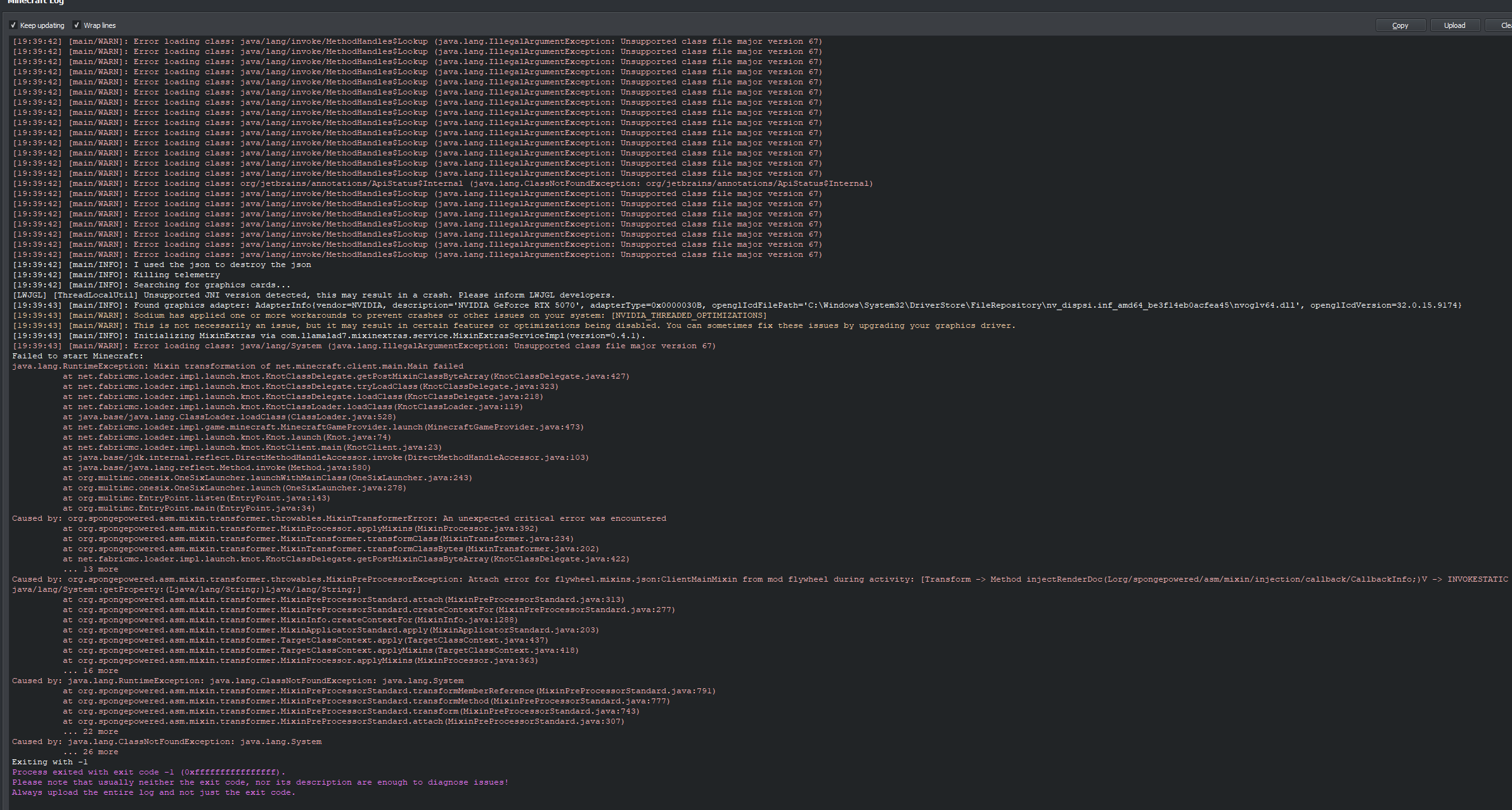The image size is (1512, 810).
Task: Click the 'Process exited with exit code' line
Action: [x=148, y=772]
